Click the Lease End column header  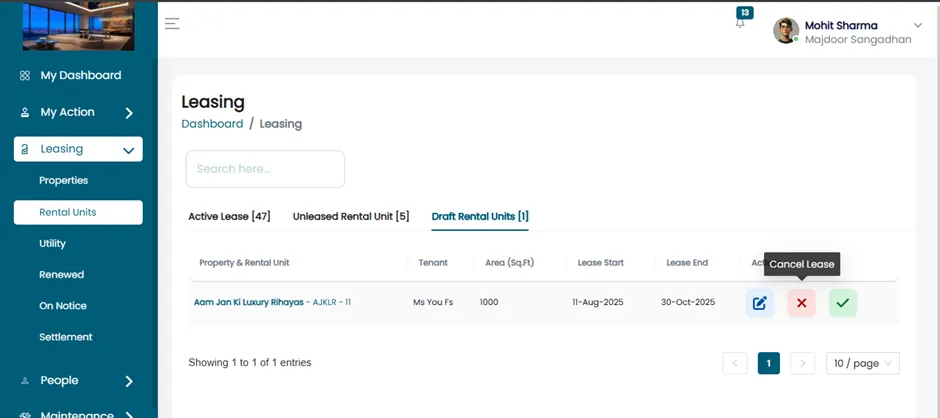[687, 263]
